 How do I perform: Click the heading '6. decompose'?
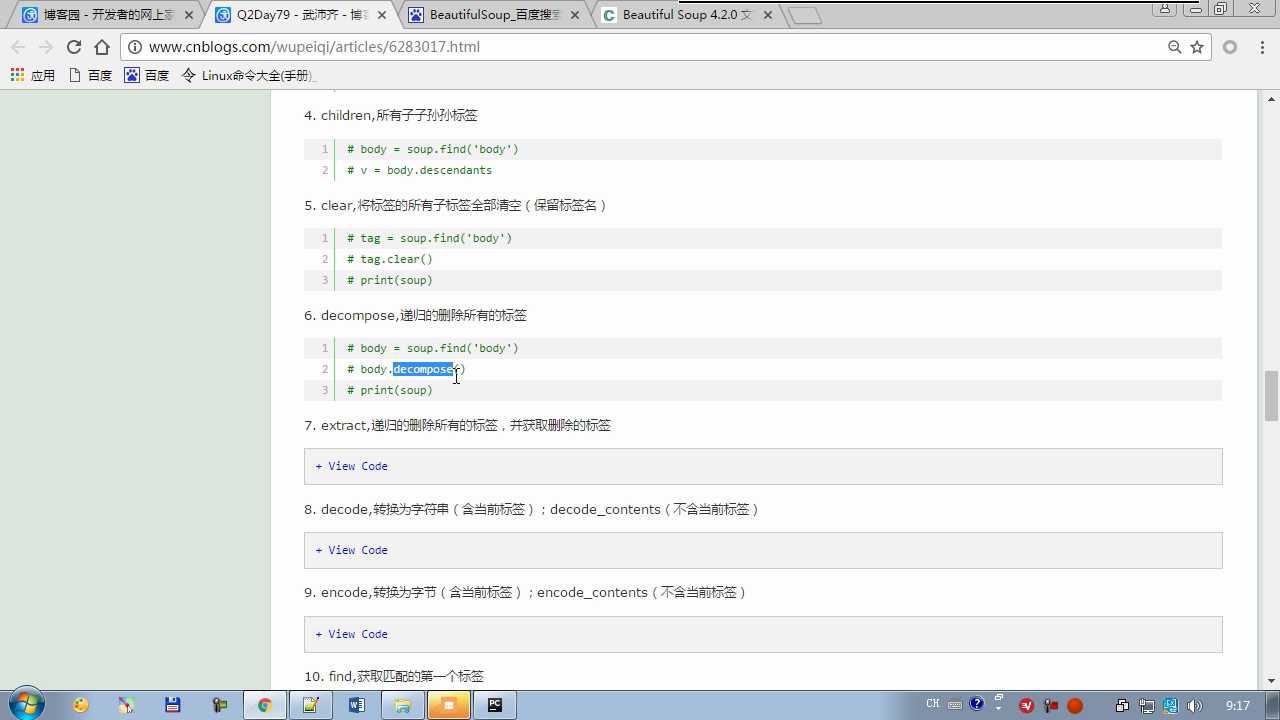[415, 315]
